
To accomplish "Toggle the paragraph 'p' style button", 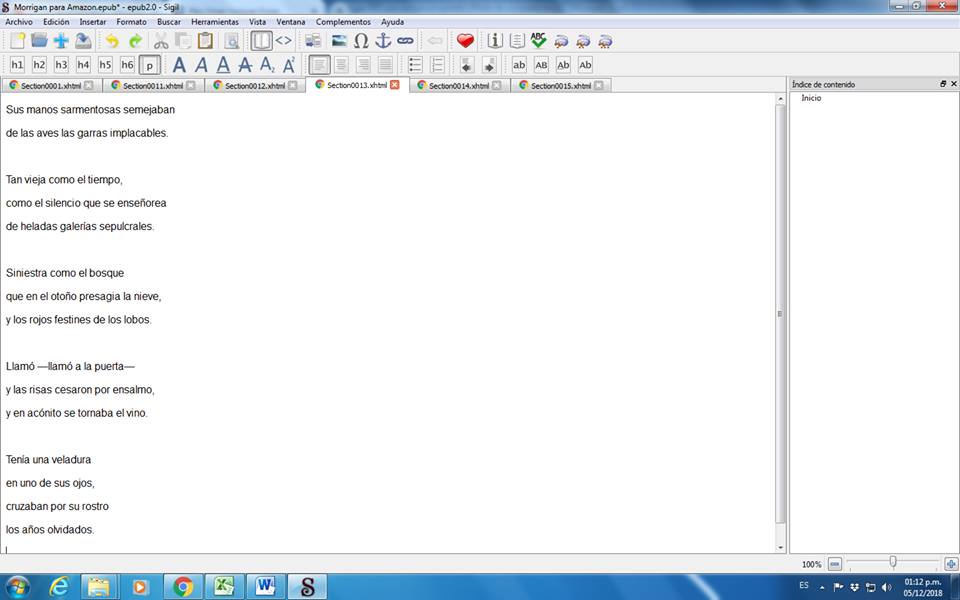I will coord(149,65).
